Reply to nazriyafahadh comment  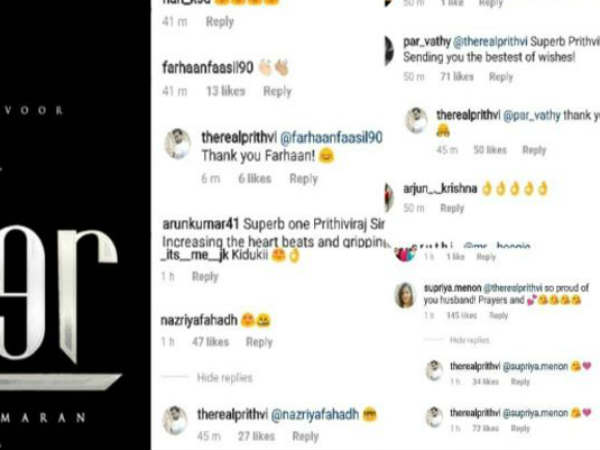pos(259,342)
